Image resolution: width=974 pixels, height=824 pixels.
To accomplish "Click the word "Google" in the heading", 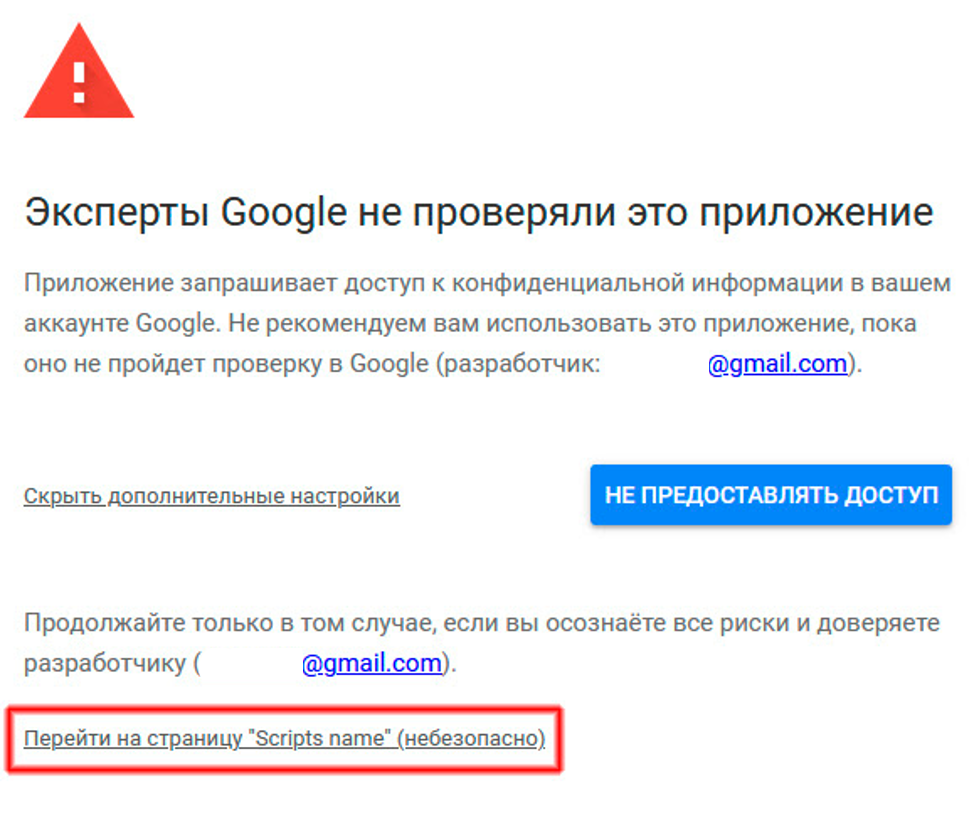I will tap(284, 212).
